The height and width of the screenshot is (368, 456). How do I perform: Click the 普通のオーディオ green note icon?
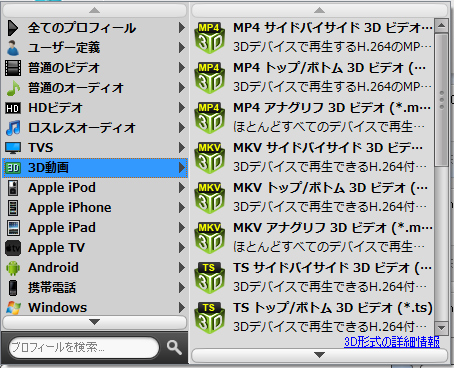pos(13,88)
